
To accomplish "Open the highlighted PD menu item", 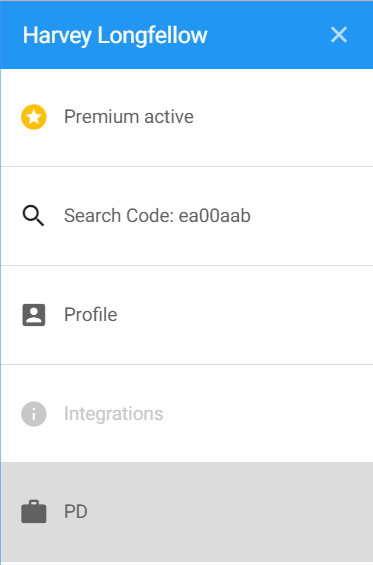I will coord(187,512).
